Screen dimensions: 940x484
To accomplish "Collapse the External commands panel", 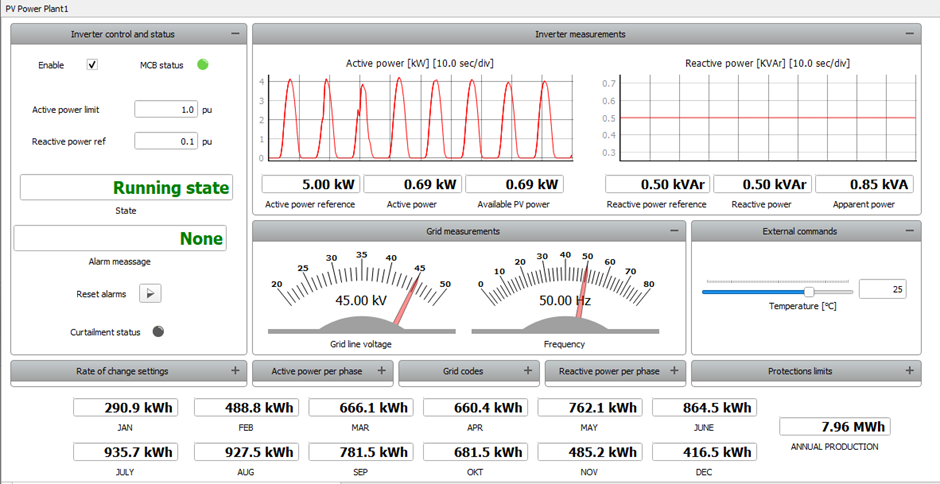I will click(909, 230).
